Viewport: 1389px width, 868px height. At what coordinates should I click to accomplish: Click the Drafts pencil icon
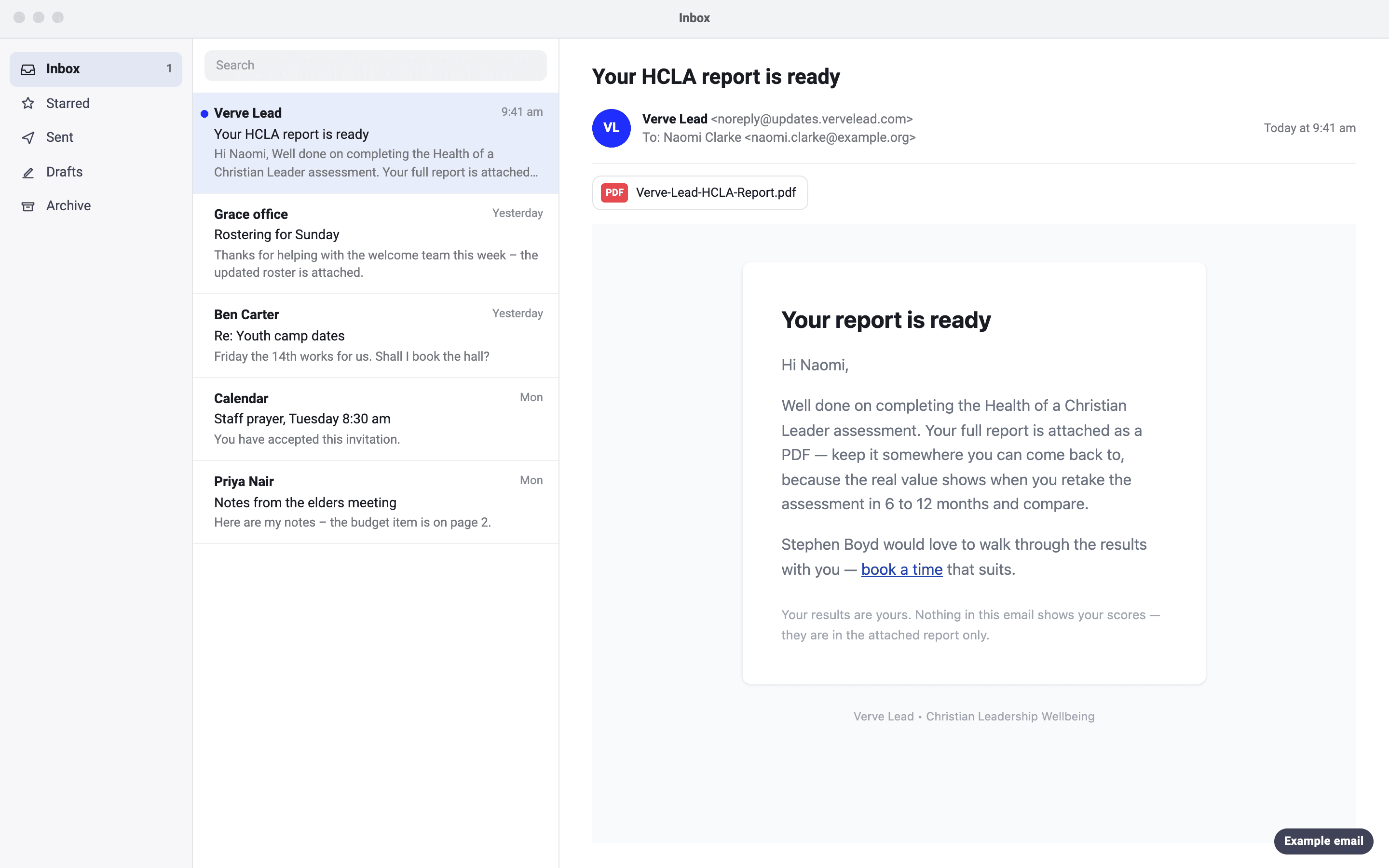point(28,172)
